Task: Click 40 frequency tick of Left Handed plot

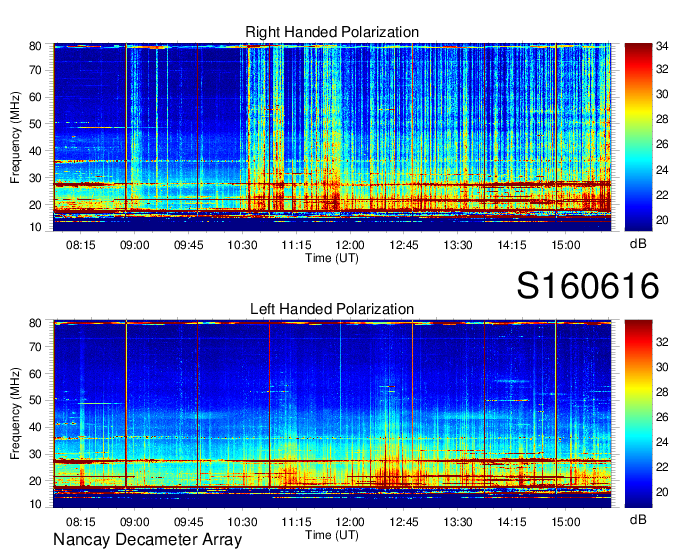Action: pyautogui.click(x=35, y=428)
